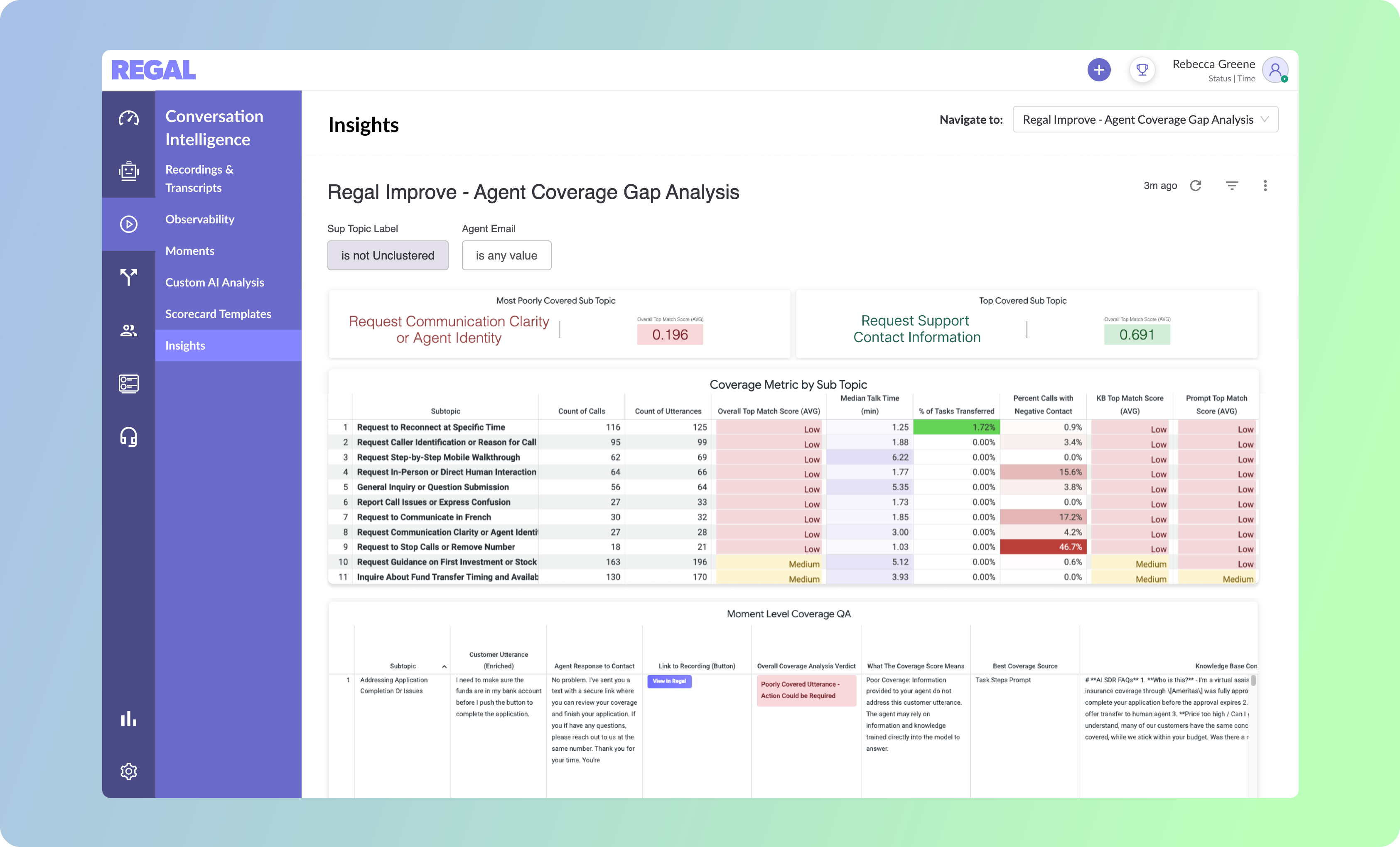Open the bar chart reports icon
Image resolution: width=1400 pixels, height=847 pixels.
[128, 719]
